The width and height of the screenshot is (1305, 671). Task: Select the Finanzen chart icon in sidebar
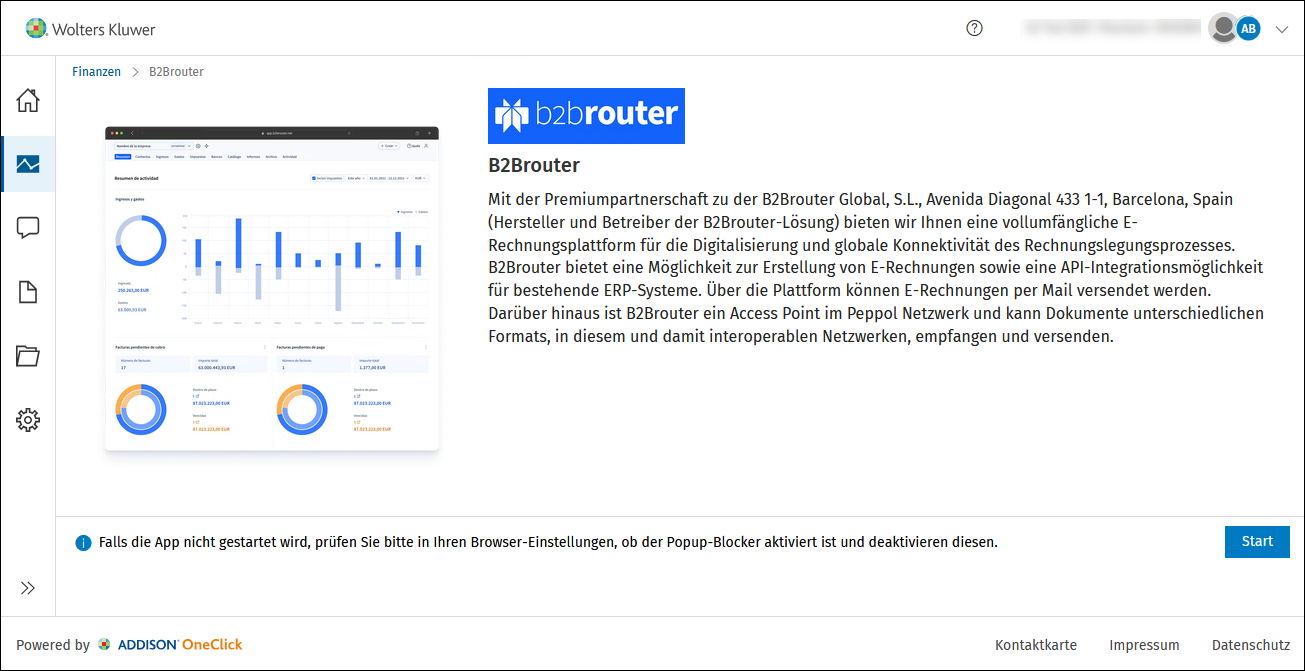28,164
